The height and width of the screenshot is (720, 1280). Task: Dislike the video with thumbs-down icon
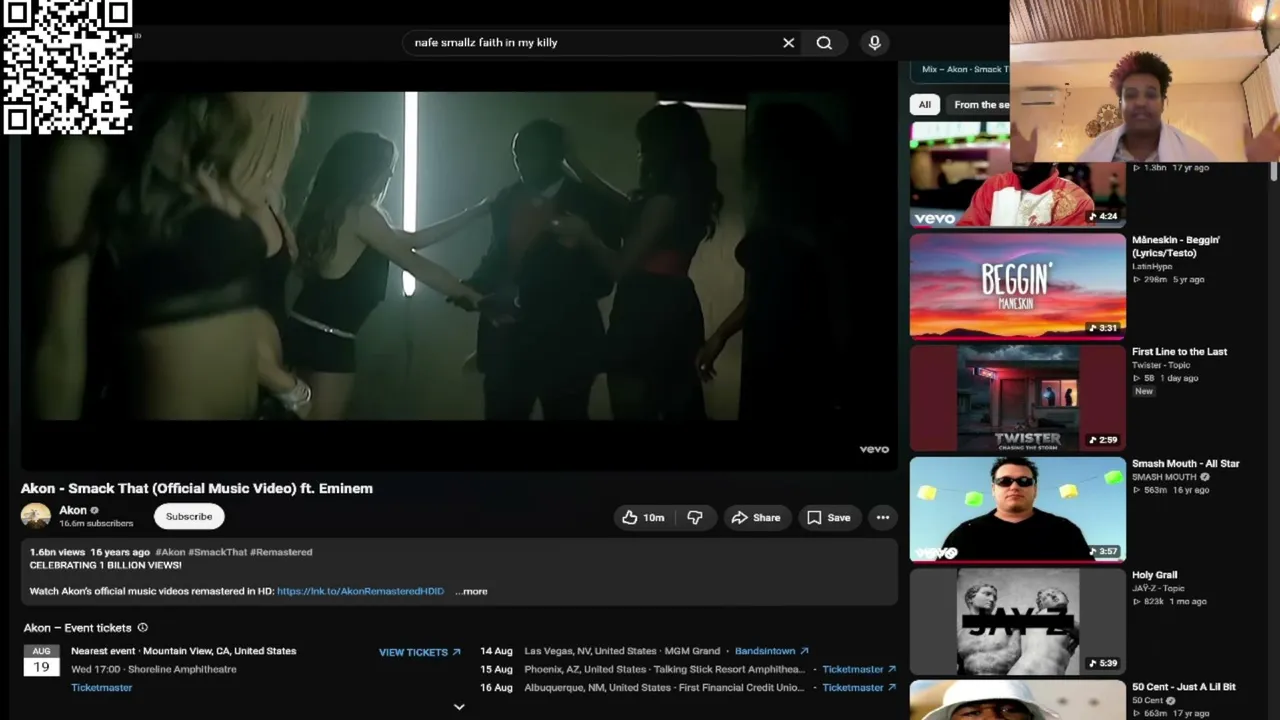[695, 517]
